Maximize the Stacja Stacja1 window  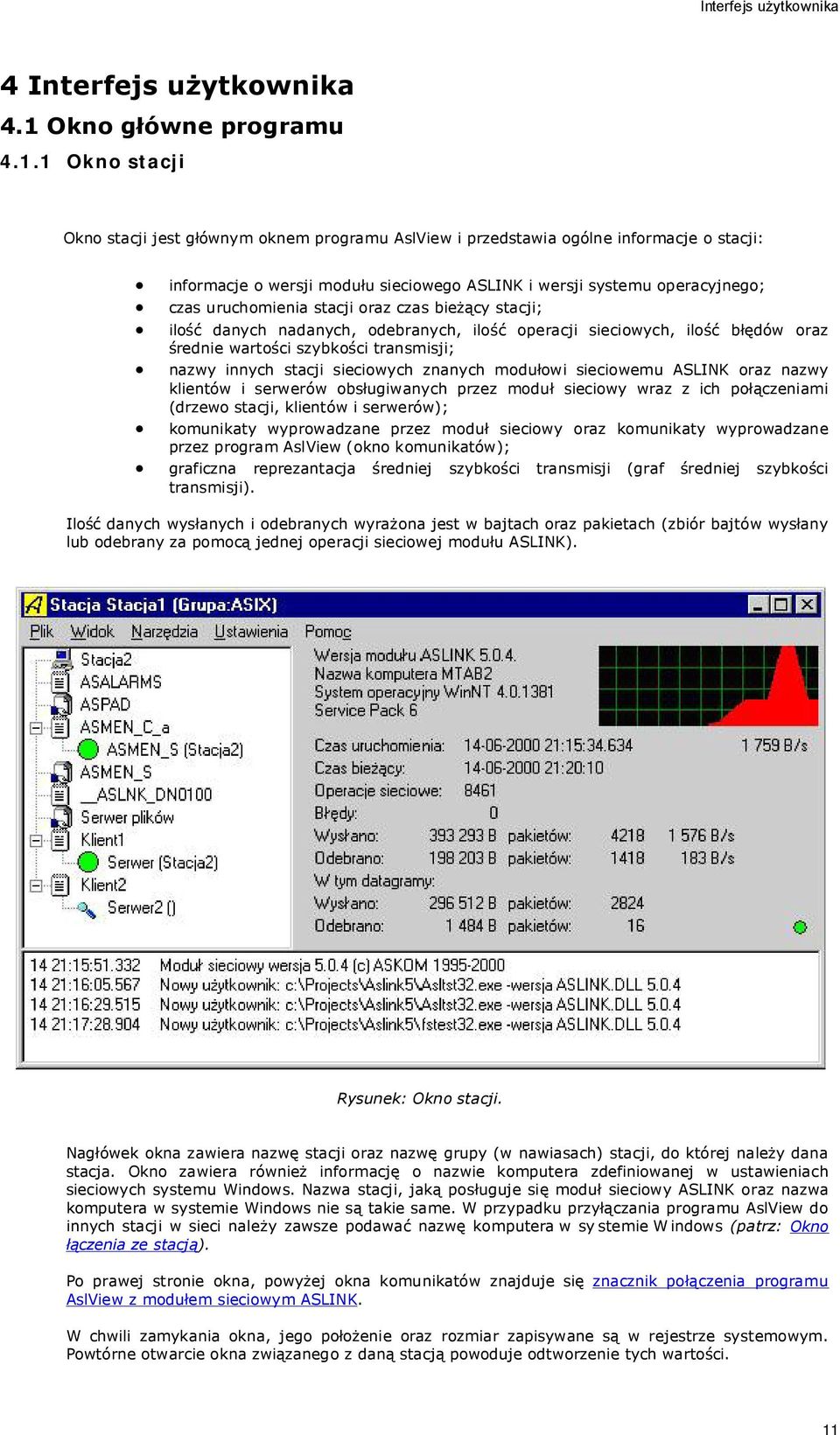[780, 604]
